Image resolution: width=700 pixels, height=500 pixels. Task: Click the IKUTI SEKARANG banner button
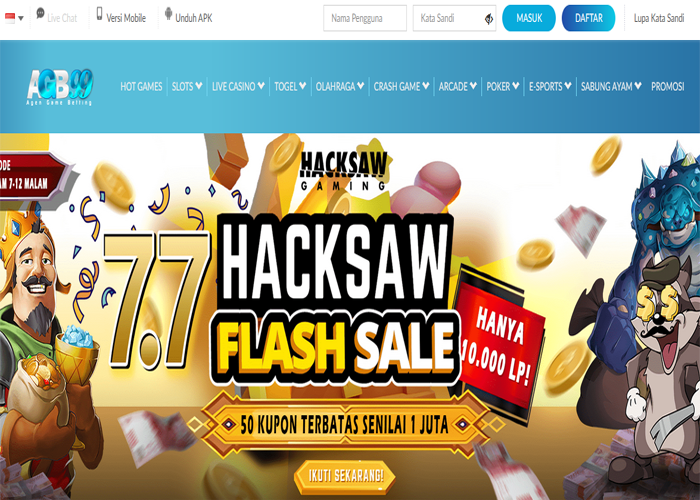[x=345, y=476]
